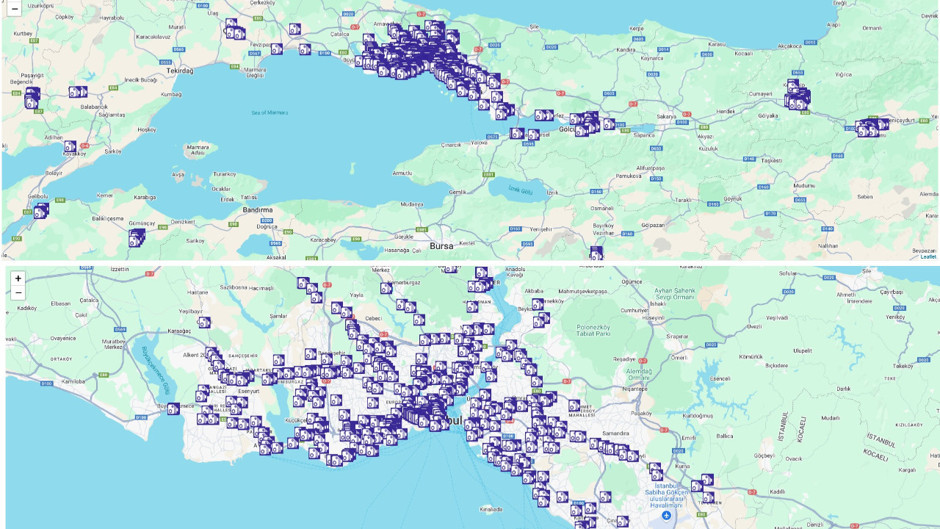Image resolution: width=940 pixels, height=529 pixels.
Task: Select the lone camera marker at Büyükçekmece
Action: [173, 408]
